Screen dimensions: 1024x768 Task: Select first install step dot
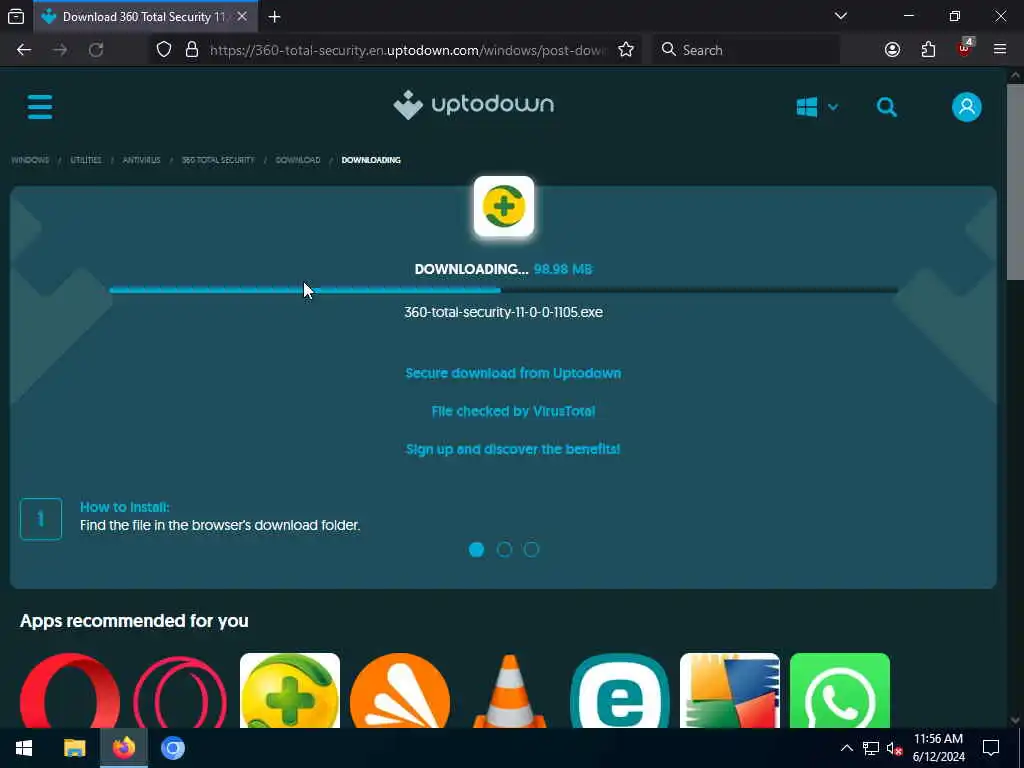pos(477,550)
